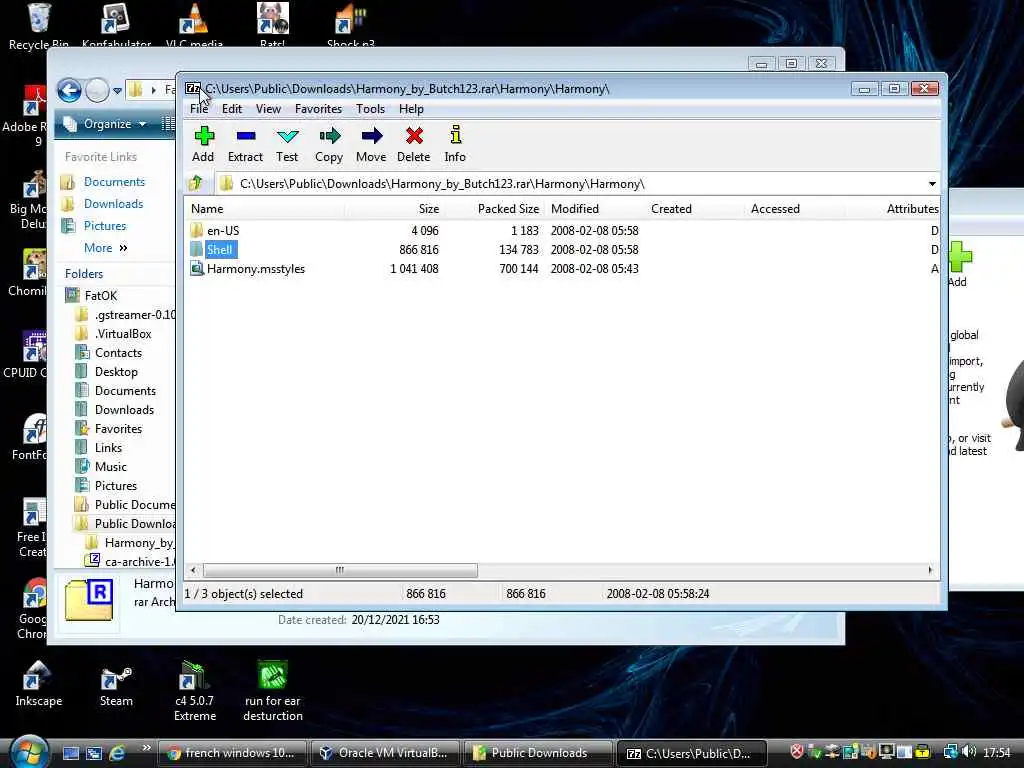The image size is (1024, 768).
Task: Click the scrollbar left arrow in 7-Zip
Action: [193, 570]
